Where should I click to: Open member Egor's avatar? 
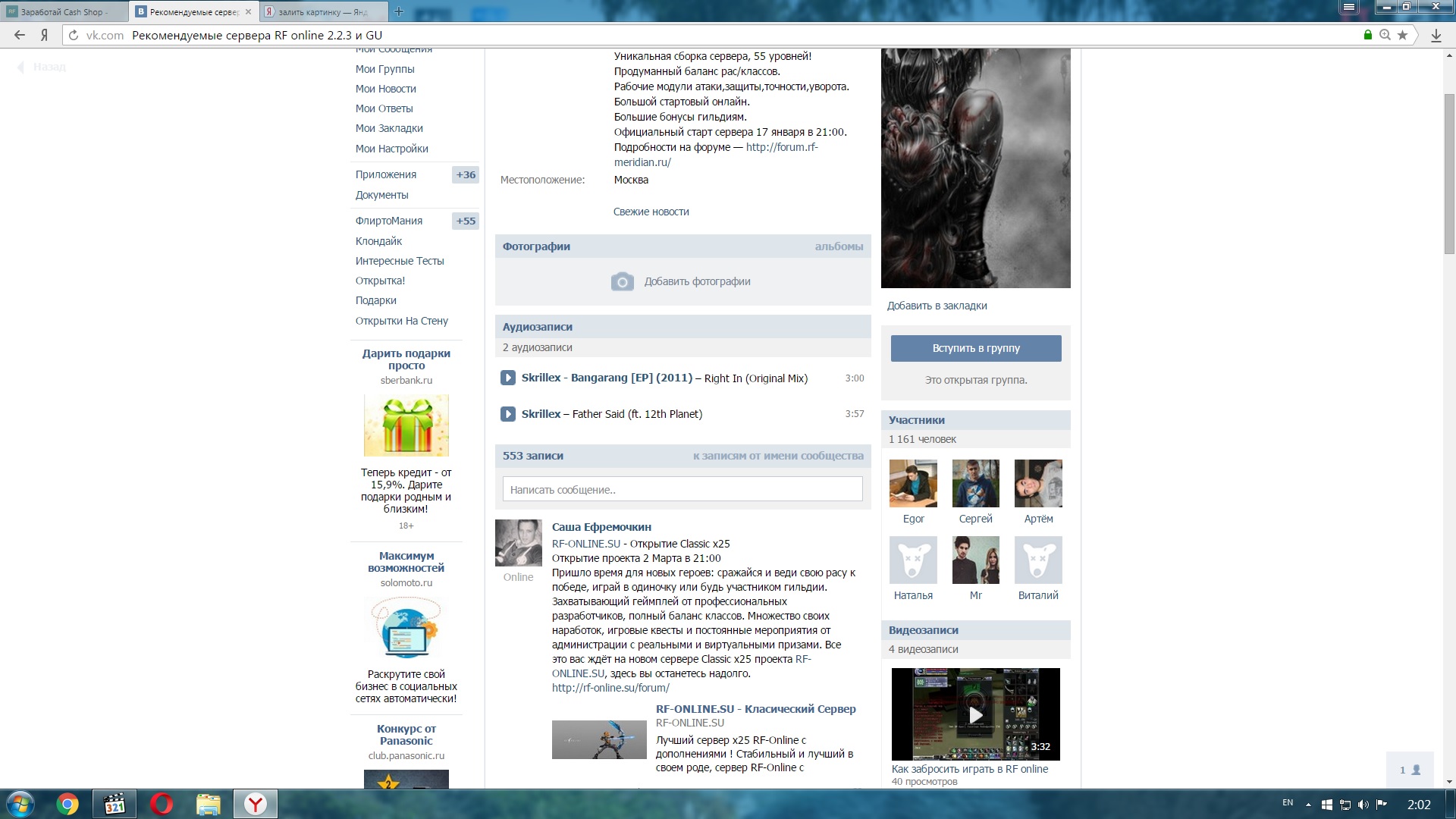913,483
